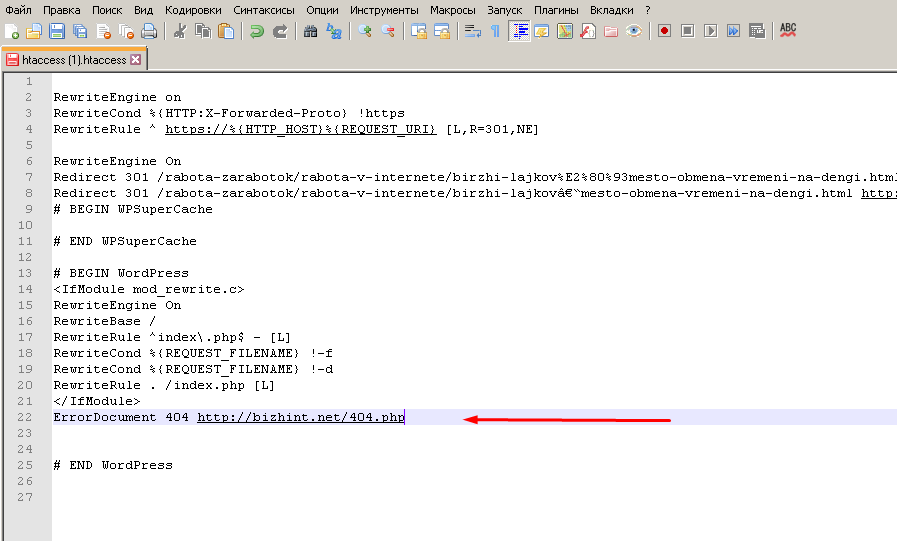
Task: Click '</IfModule>' closing tag text
Action: point(97,401)
